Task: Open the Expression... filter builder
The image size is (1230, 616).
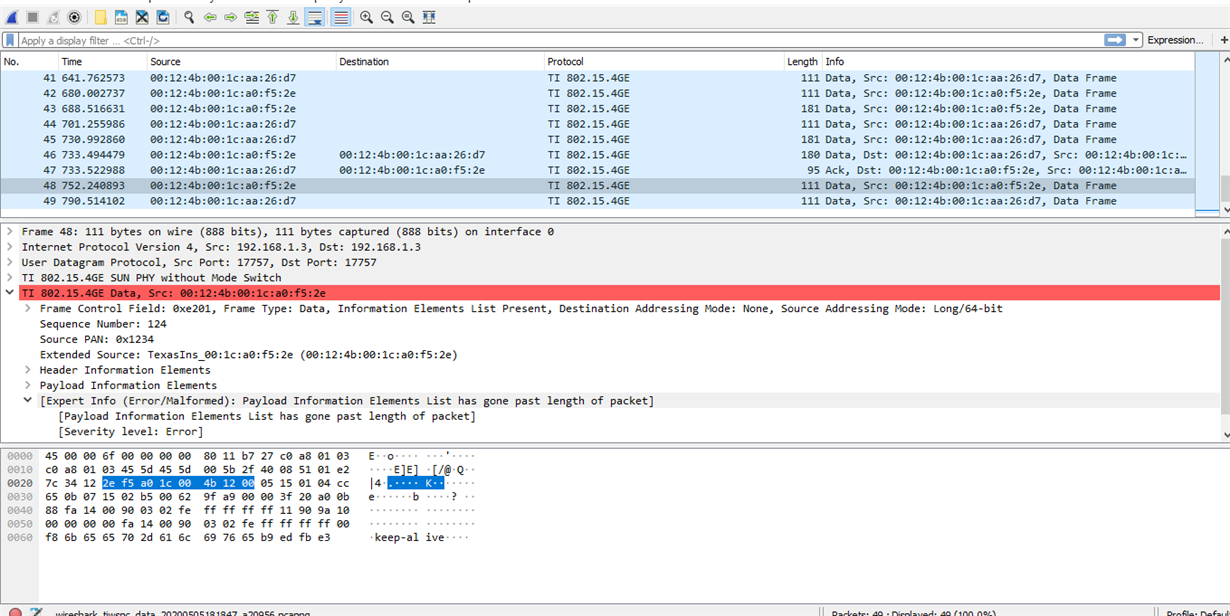Action: [x=1175, y=40]
